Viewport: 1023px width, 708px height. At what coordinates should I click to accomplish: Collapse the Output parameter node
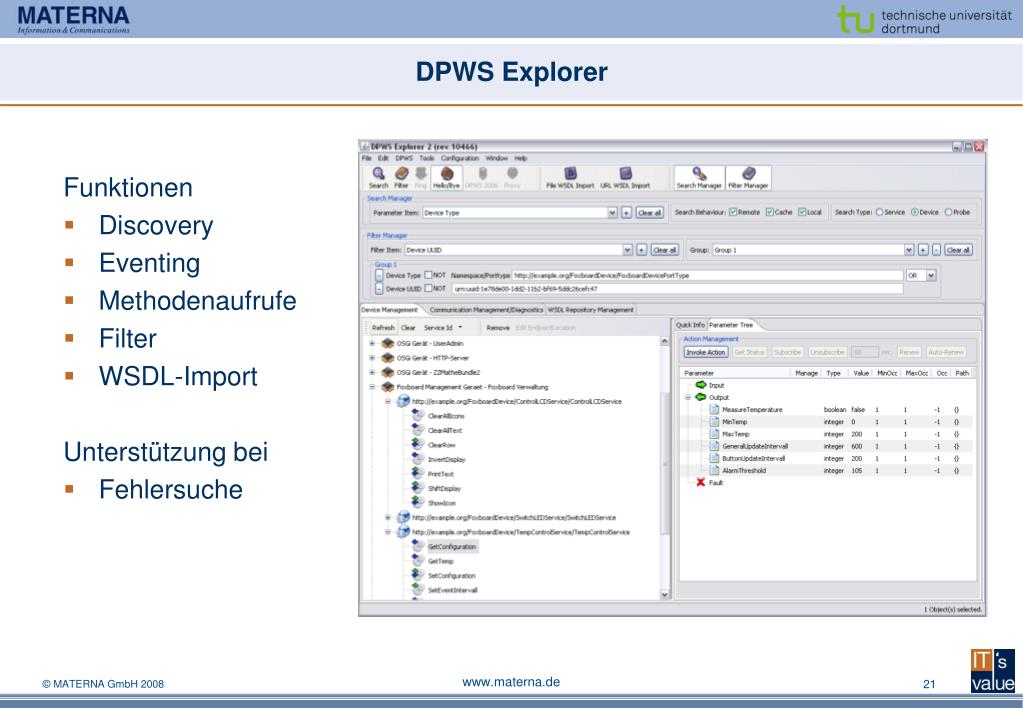tap(688, 397)
